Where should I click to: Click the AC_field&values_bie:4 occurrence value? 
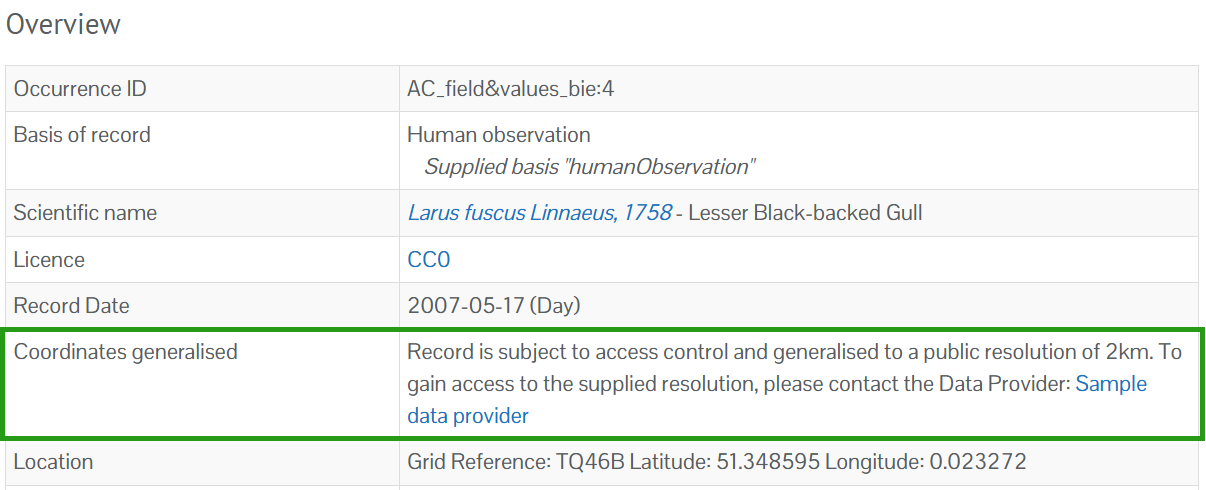coord(511,89)
